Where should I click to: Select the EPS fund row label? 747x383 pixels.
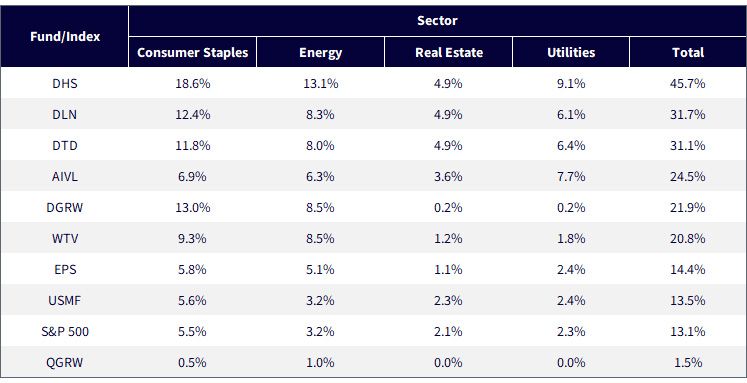[x=65, y=269]
